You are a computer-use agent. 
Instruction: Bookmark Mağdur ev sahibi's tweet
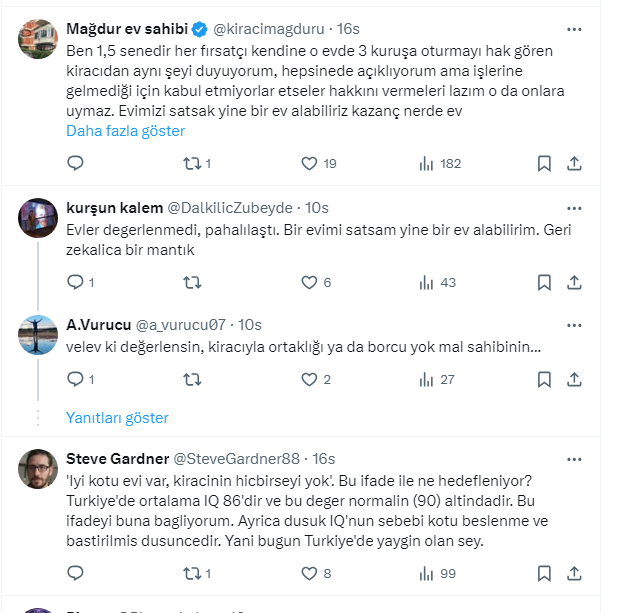(x=544, y=163)
